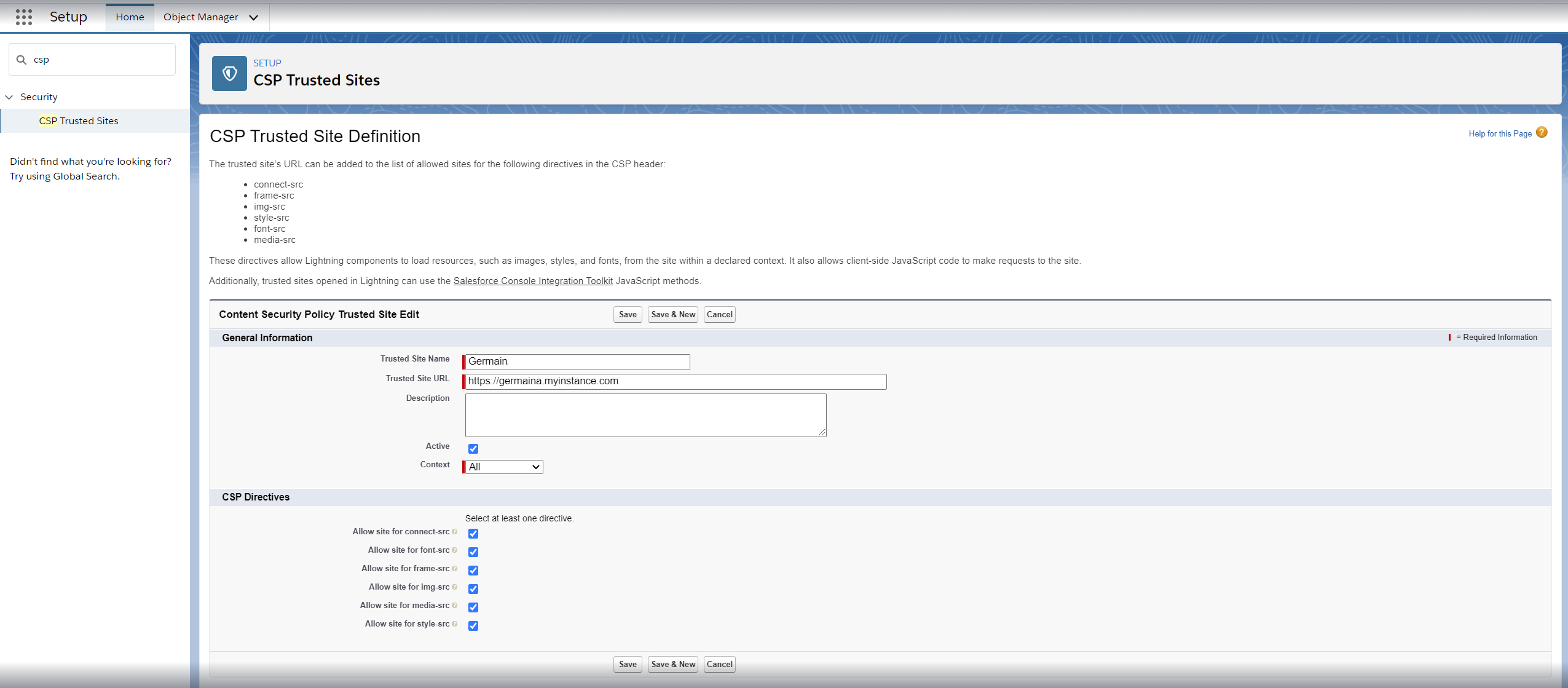Open the Context dropdown
The image size is (1568, 688).
pyautogui.click(x=502, y=467)
